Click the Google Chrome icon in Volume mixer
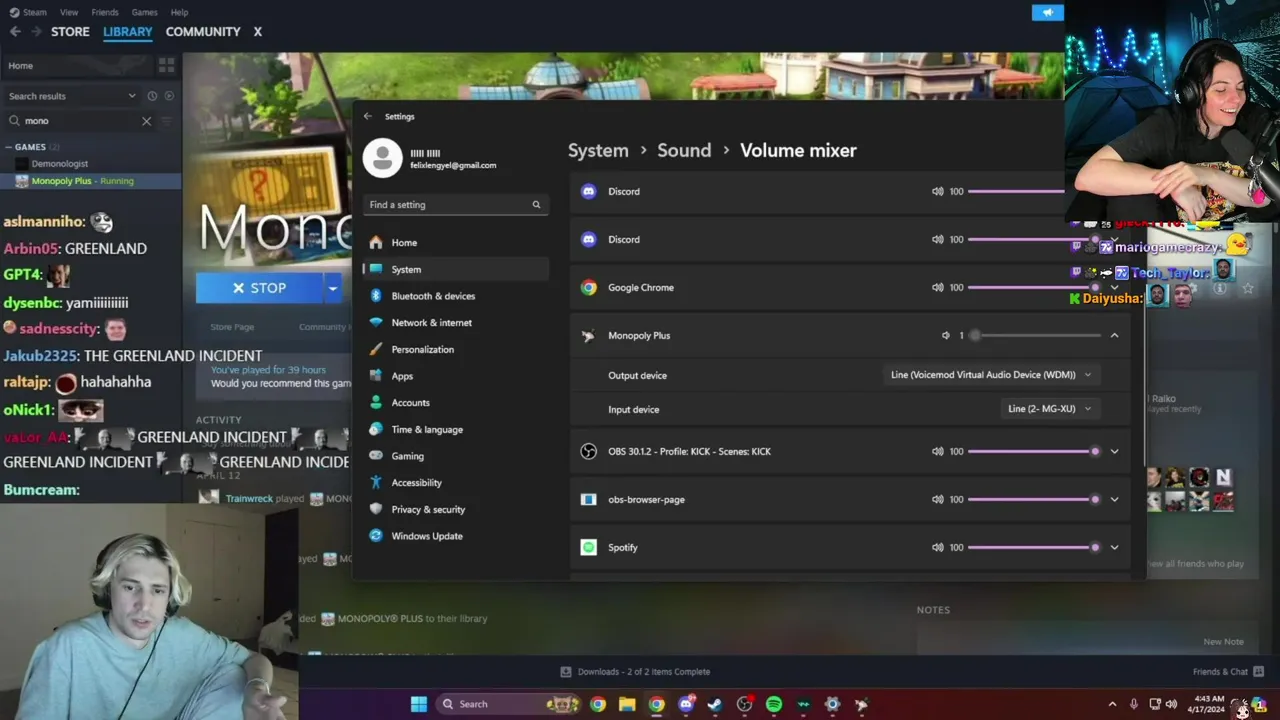Image resolution: width=1280 pixels, height=720 pixels. [589, 288]
